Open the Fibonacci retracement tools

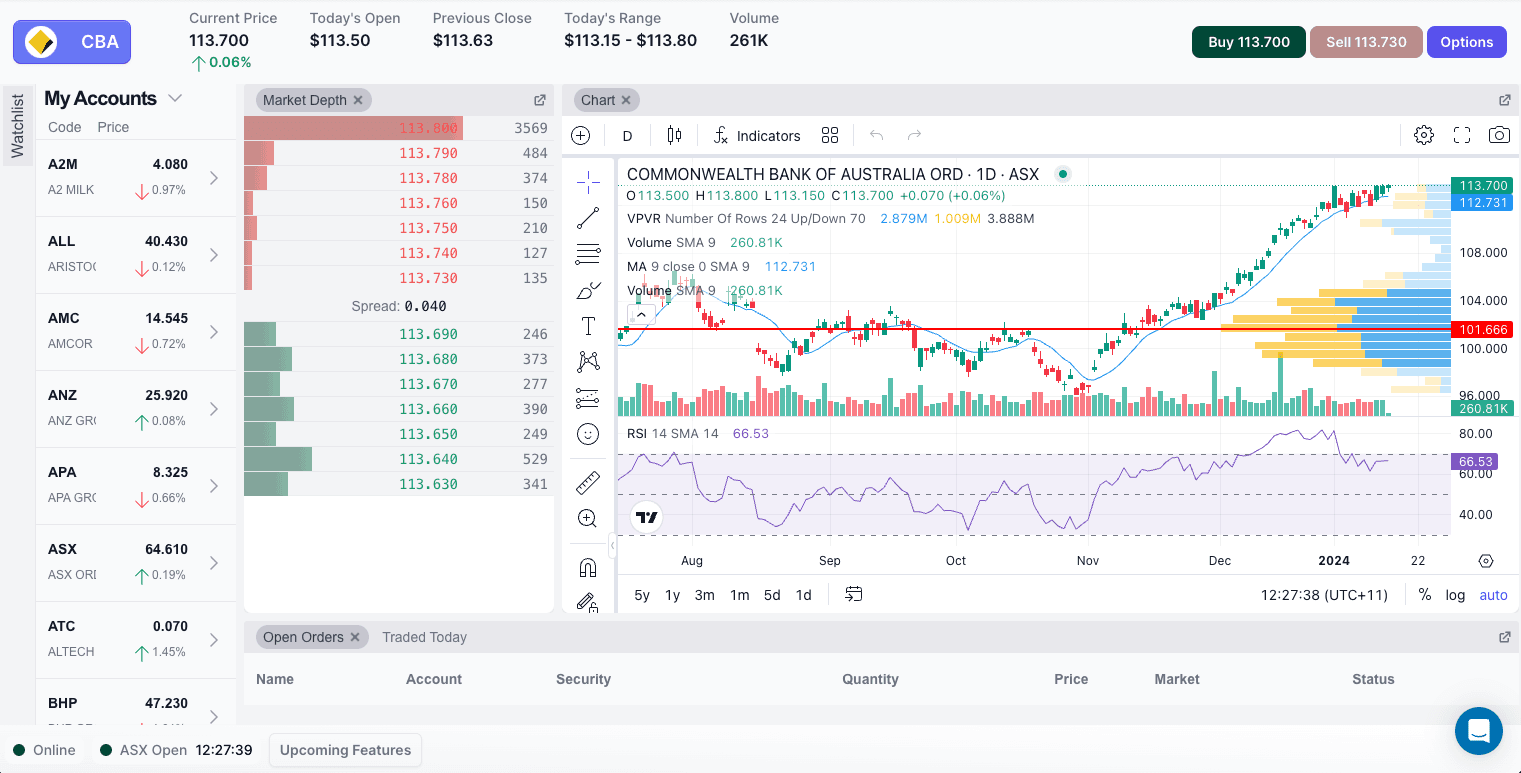(588, 254)
